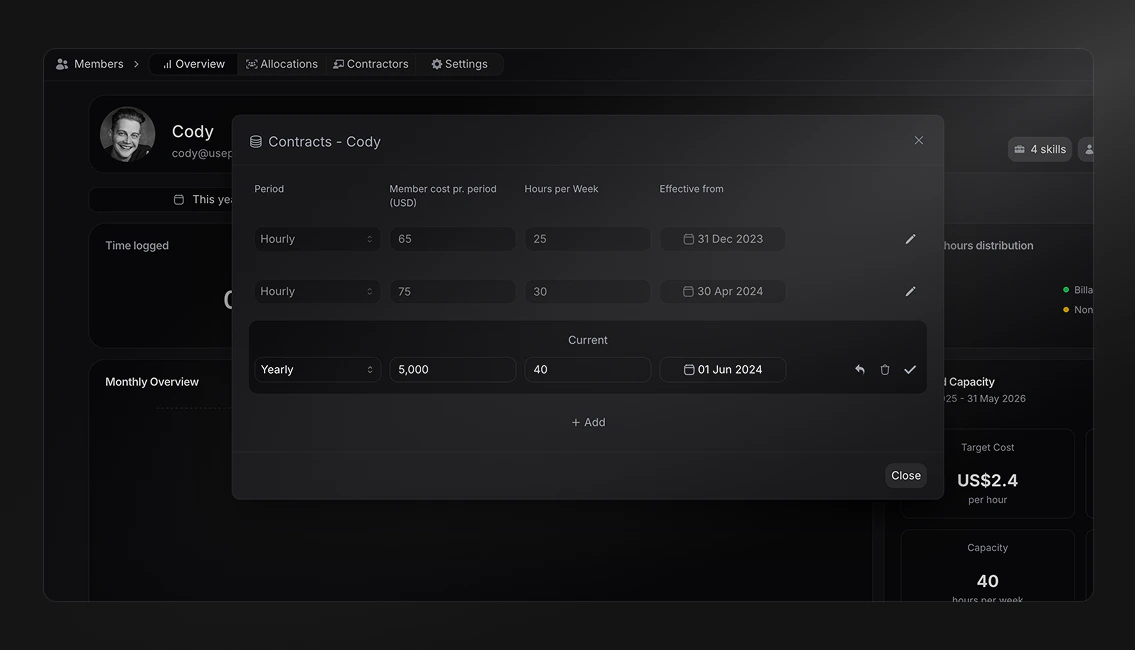
Task: Click the Cody name heading
Action: point(193,131)
